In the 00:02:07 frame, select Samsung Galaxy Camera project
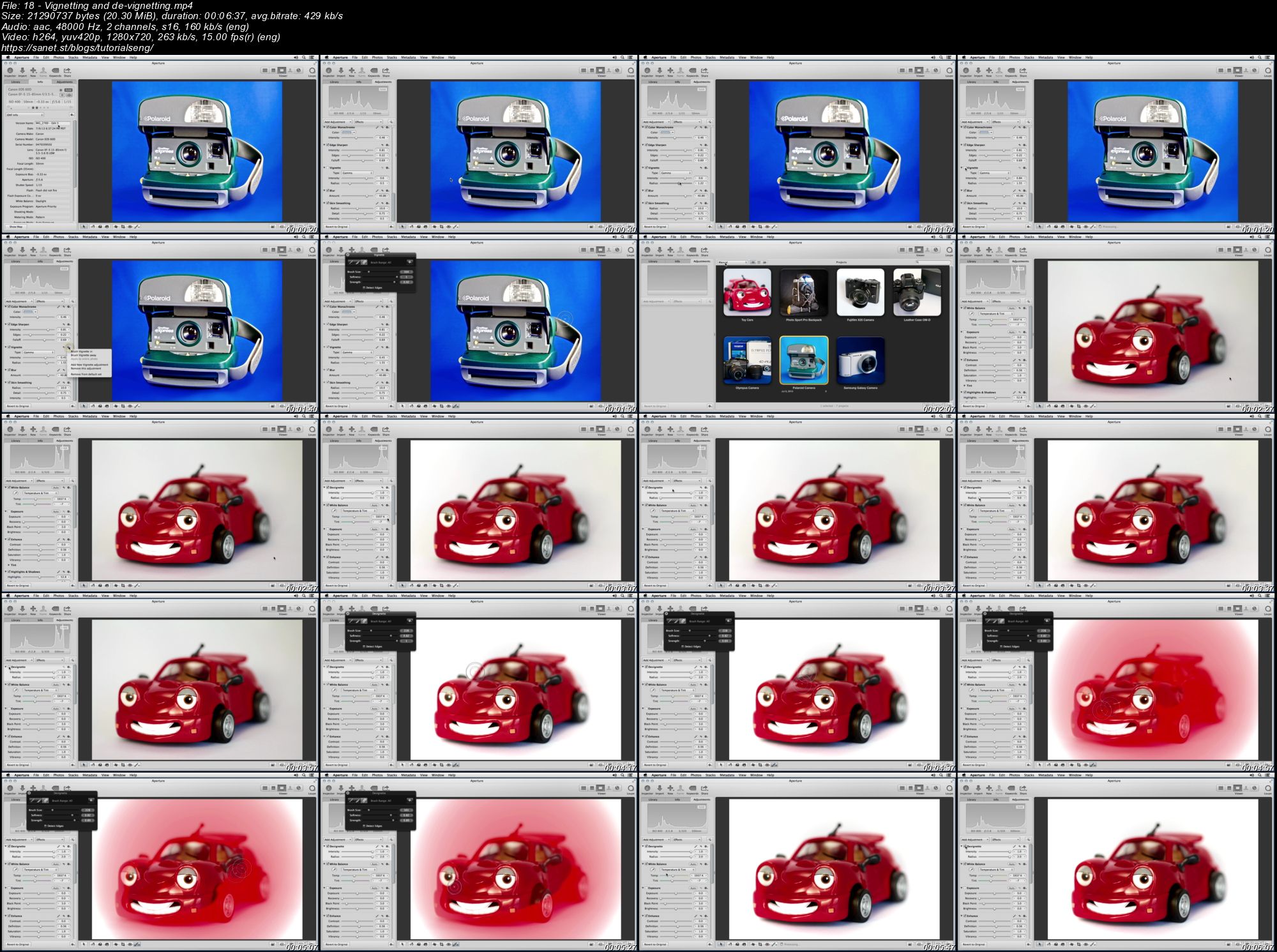Screen dimensions: 1277x952 (860, 361)
